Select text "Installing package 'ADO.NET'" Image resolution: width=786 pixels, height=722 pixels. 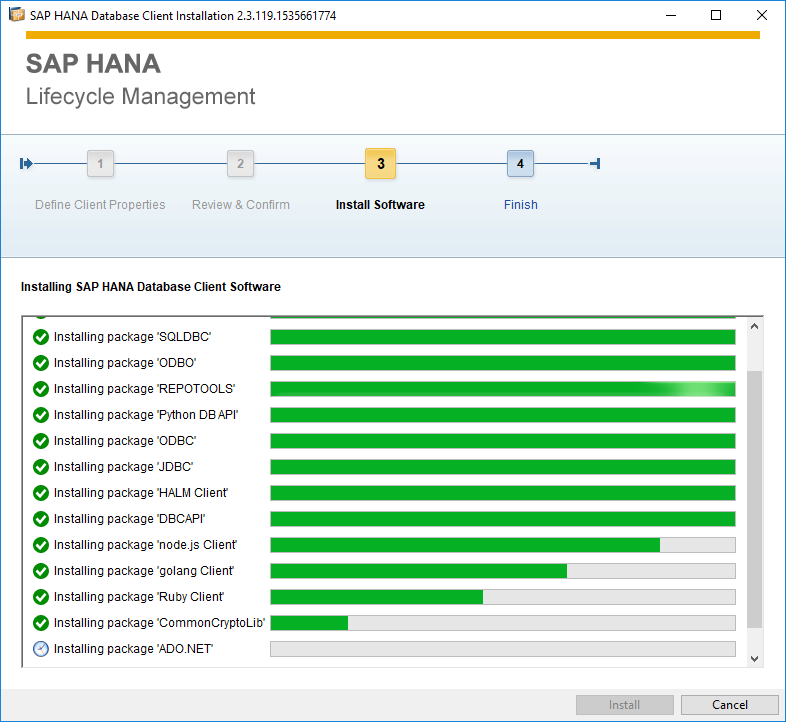(x=133, y=649)
